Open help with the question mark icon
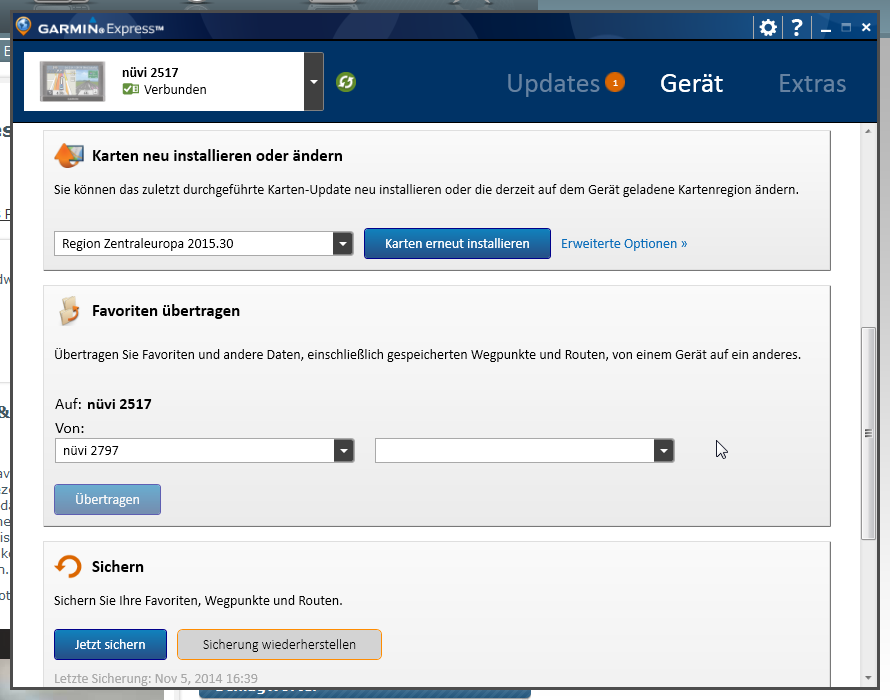890x700 pixels. pos(797,28)
